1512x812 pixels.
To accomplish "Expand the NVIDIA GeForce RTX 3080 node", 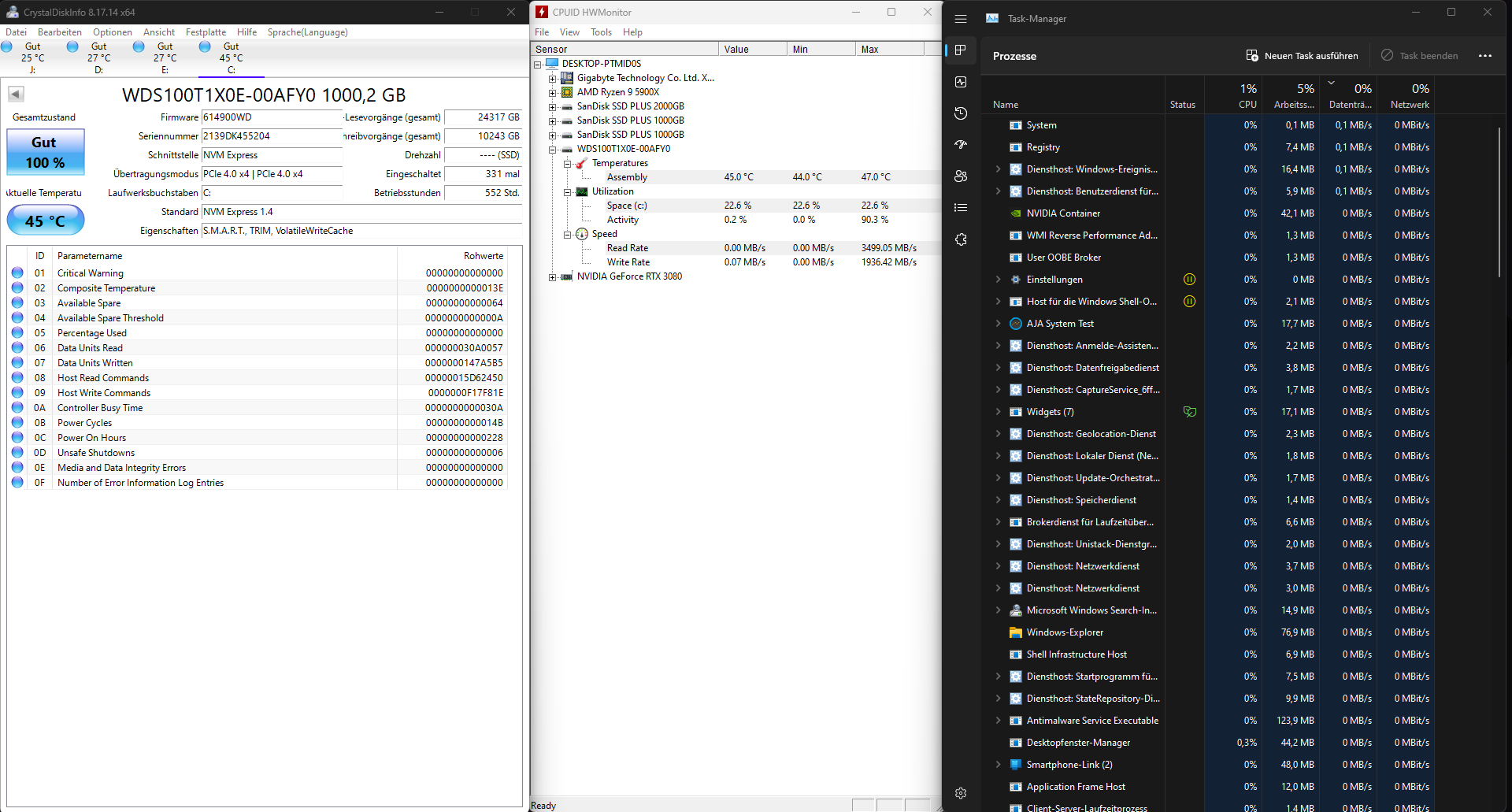I will (553, 277).
